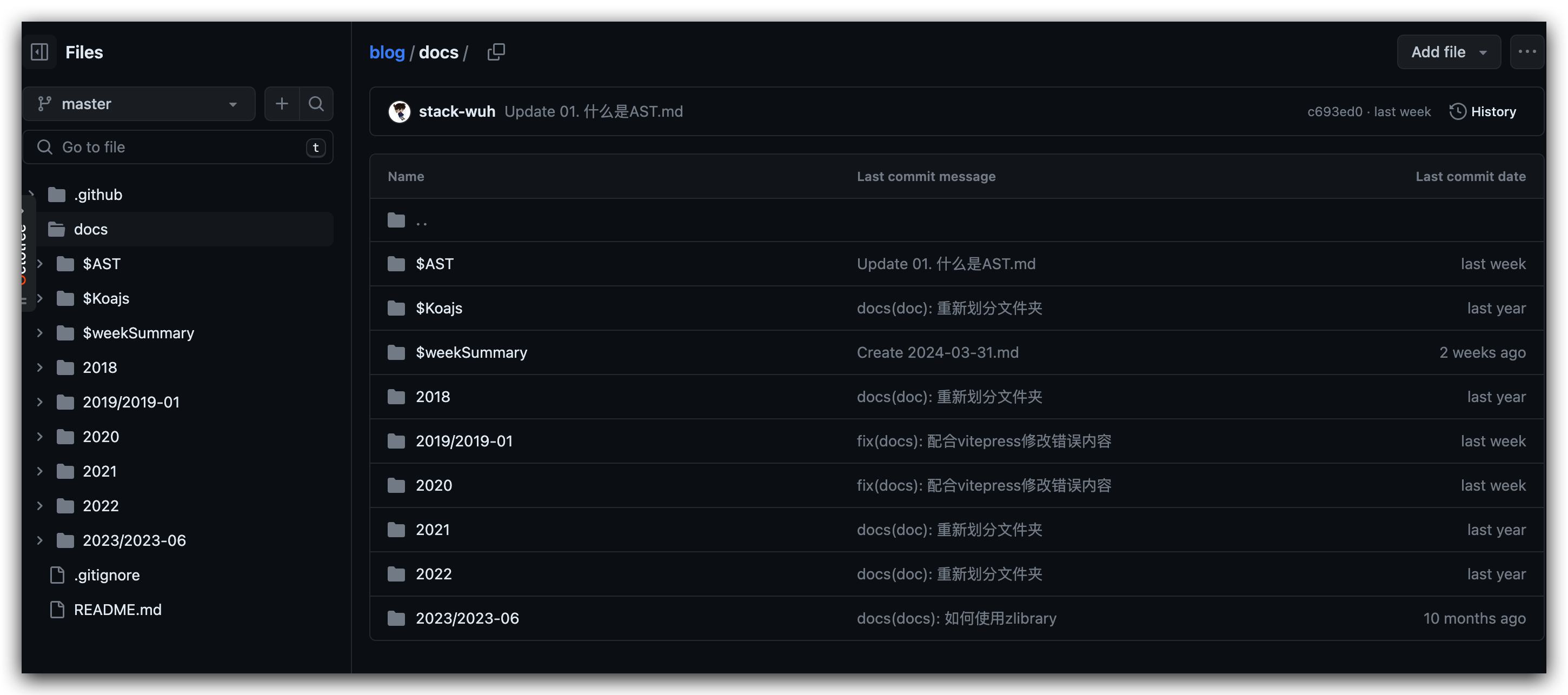1568x695 pixels.
Task: Copy the docs path to clipboard
Action: coord(496,52)
